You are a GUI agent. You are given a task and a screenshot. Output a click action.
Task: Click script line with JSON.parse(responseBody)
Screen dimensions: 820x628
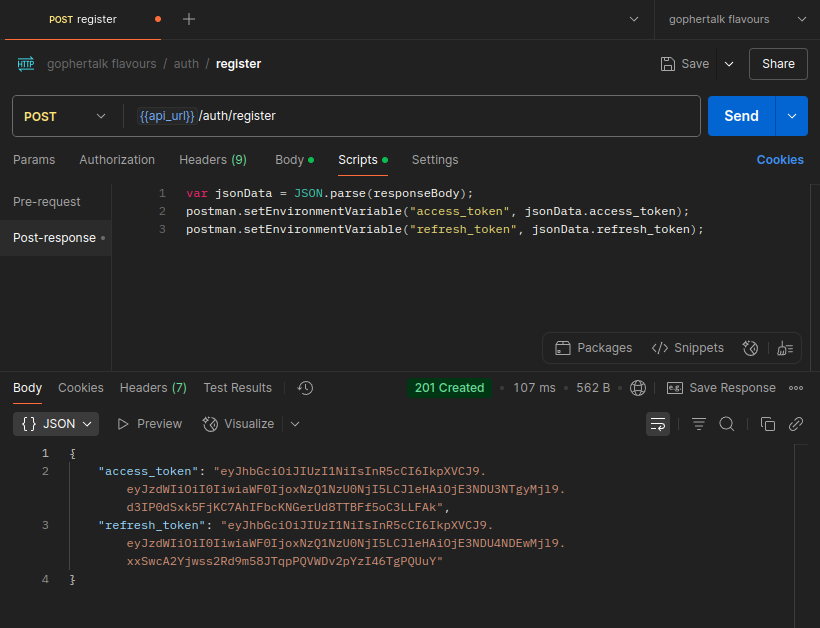click(x=329, y=193)
